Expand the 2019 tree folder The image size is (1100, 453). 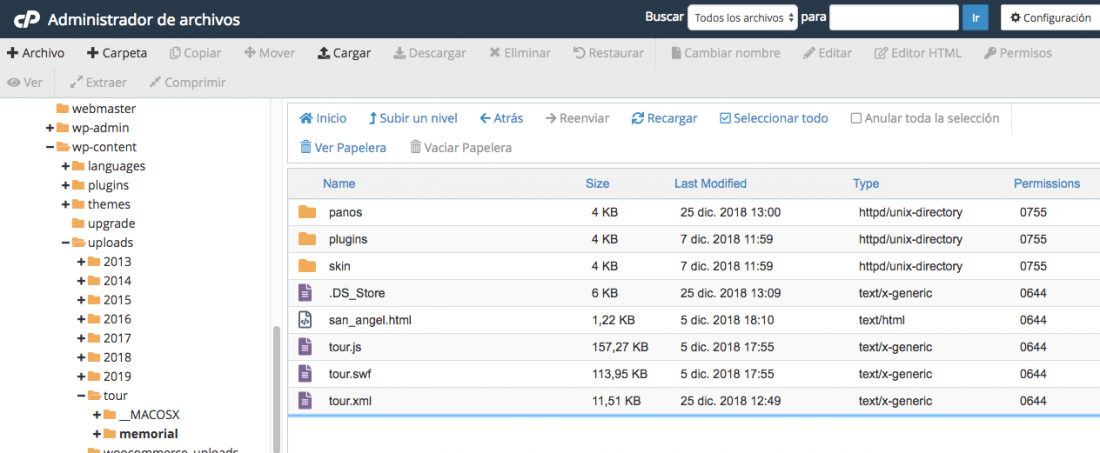click(81, 377)
